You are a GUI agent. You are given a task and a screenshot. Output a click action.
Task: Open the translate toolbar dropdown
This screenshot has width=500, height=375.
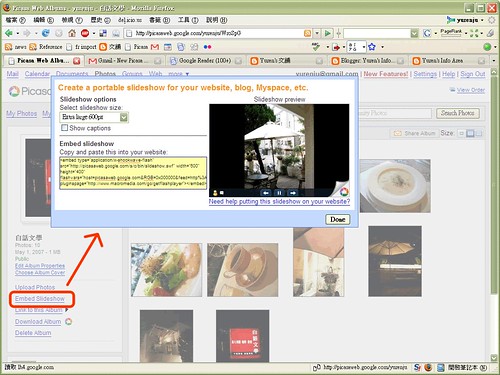(364, 47)
